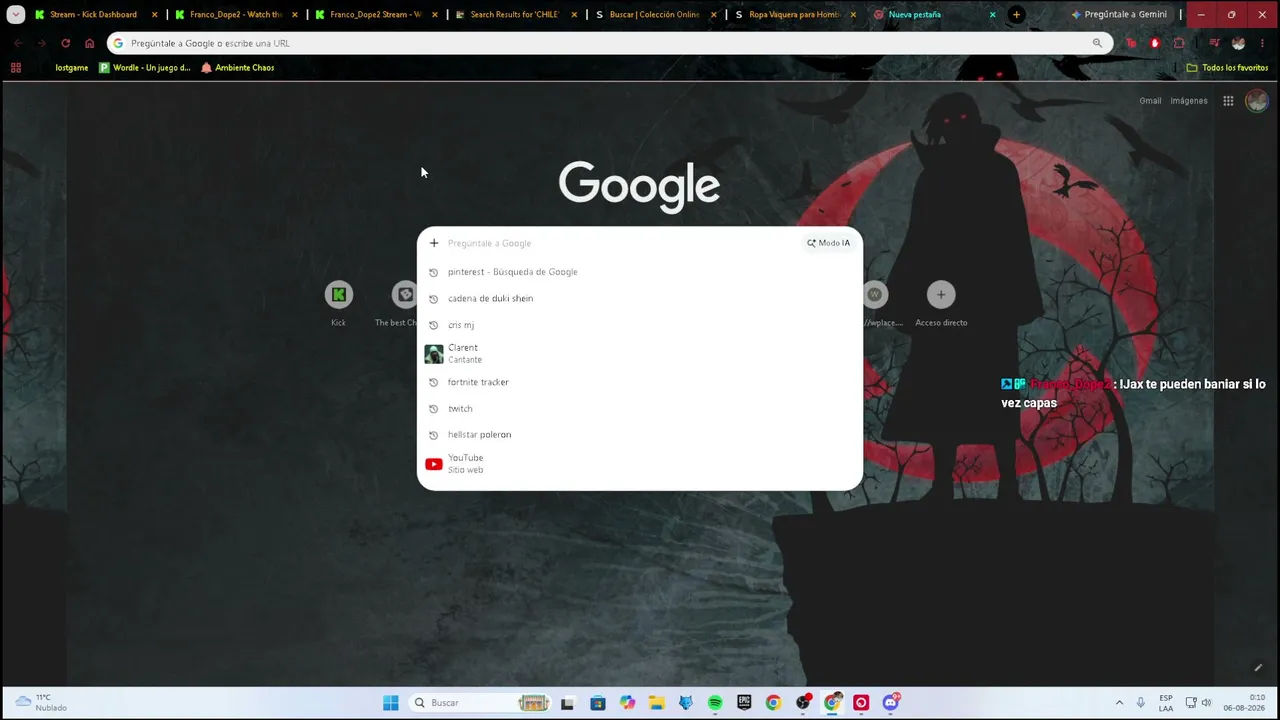Open the tab search dropdown arrow
This screenshot has height=720, width=1280.
[x=15, y=15]
